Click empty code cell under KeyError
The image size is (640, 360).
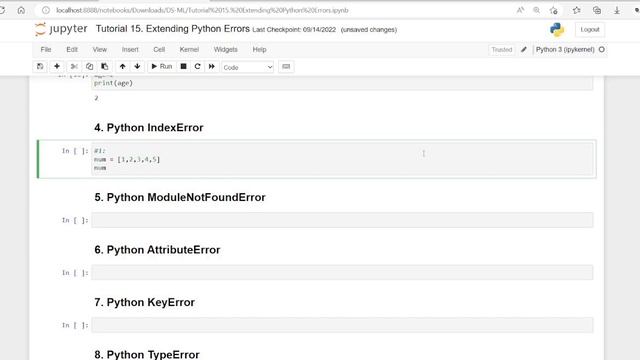coord(342,325)
